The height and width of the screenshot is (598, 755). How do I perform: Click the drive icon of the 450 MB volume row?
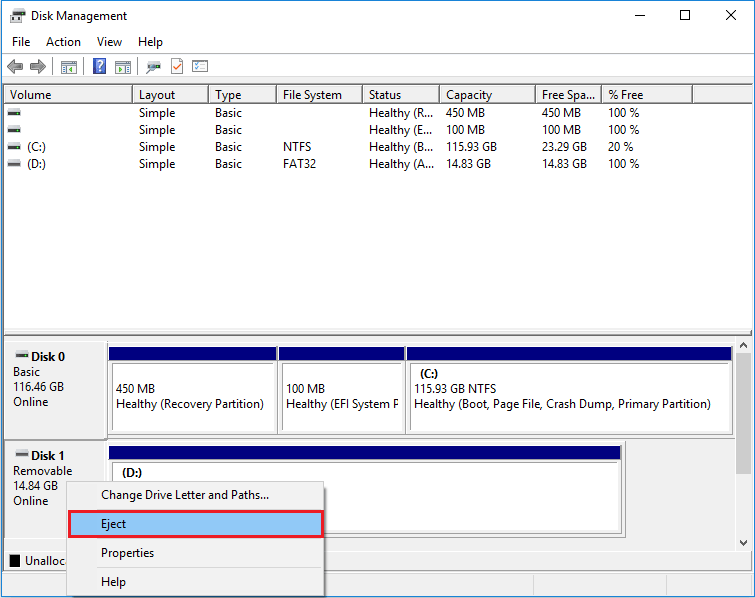[x=14, y=113]
